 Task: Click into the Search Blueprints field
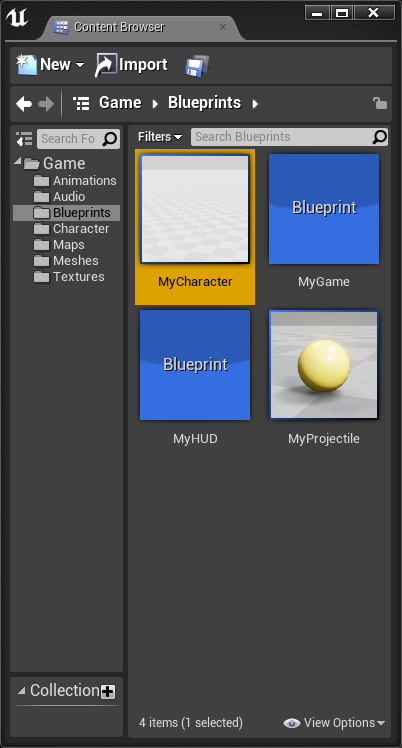(x=282, y=137)
